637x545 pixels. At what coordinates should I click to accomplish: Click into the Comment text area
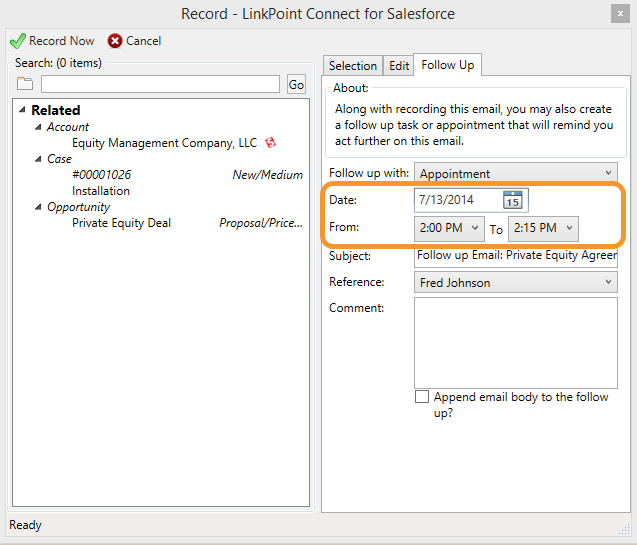coord(516,343)
